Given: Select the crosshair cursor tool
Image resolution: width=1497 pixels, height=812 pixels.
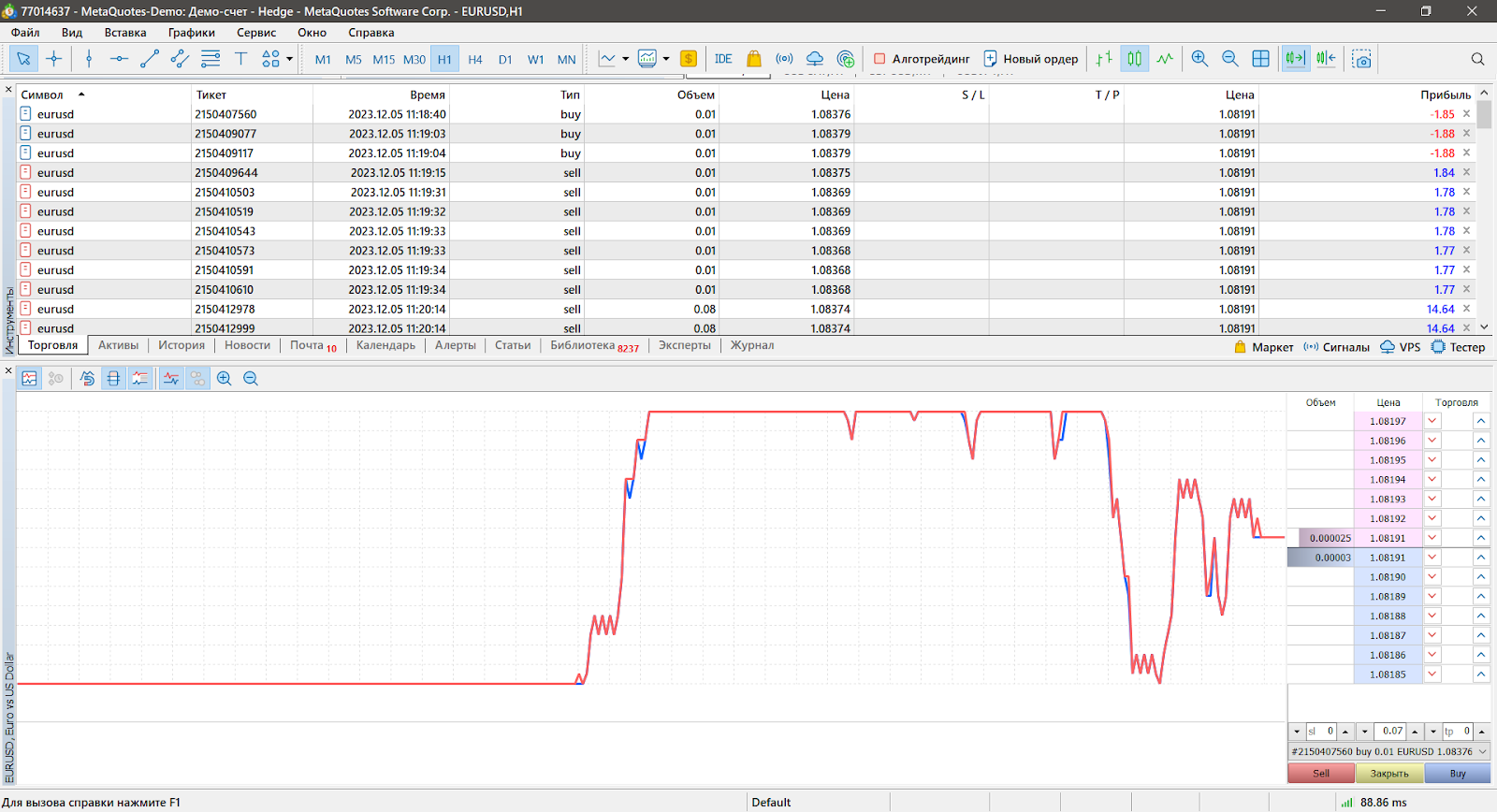Looking at the screenshot, I should 54,59.
